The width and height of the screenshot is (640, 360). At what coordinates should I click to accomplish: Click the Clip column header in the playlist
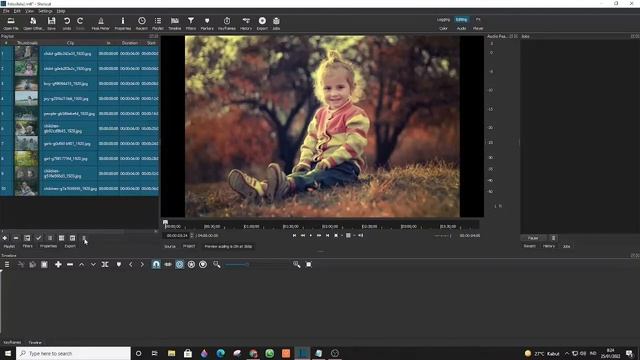70,43
